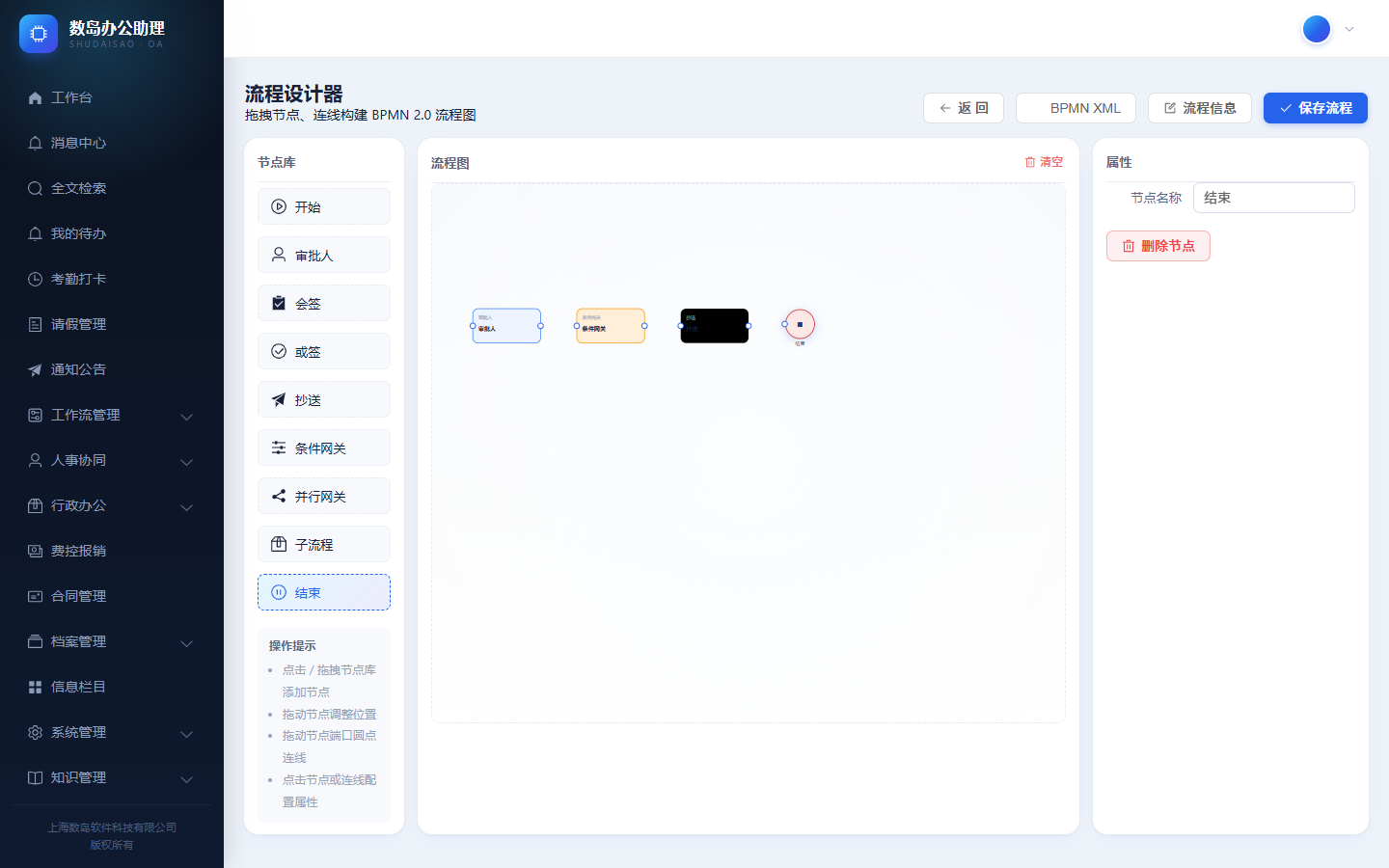The height and width of the screenshot is (868, 1389).
Task: Expand the 系统管理 submenu chevron
Action: pyautogui.click(x=187, y=733)
